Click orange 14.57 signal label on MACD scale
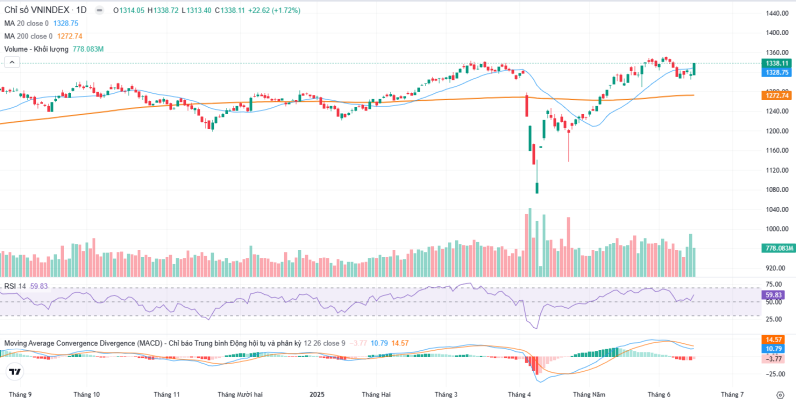This screenshot has height=400, width=796. point(774,340)
